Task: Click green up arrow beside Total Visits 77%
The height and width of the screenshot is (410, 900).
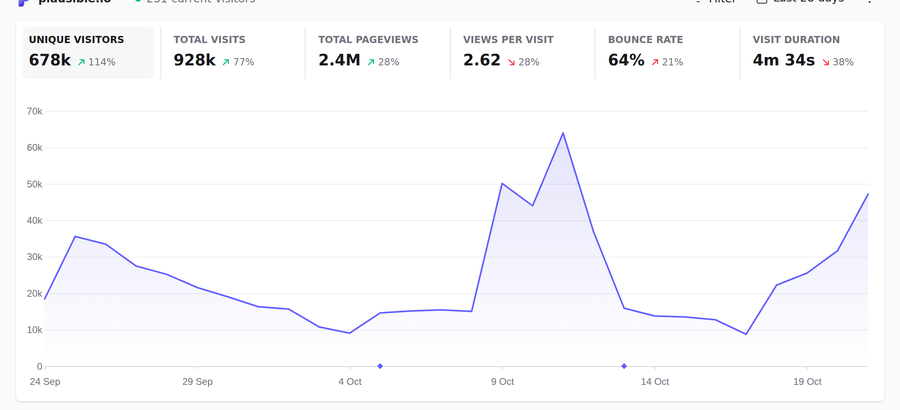Action: click(226, 62)
